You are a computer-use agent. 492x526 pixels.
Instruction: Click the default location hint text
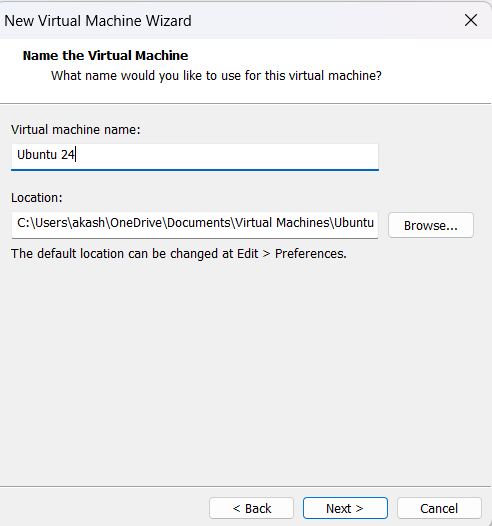(x=179, y=254)
